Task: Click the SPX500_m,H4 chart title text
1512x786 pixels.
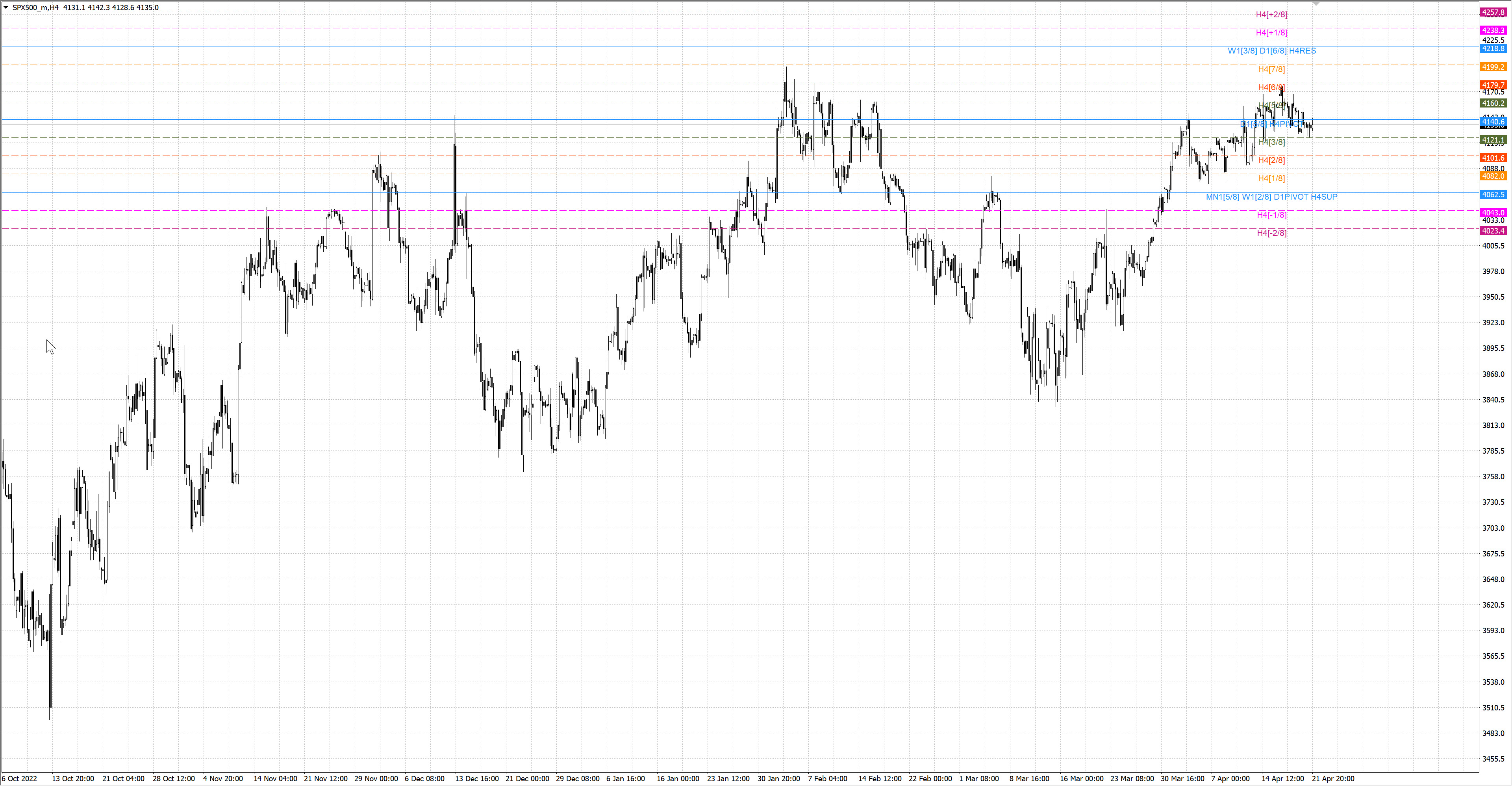Action: tap(35, 7)
